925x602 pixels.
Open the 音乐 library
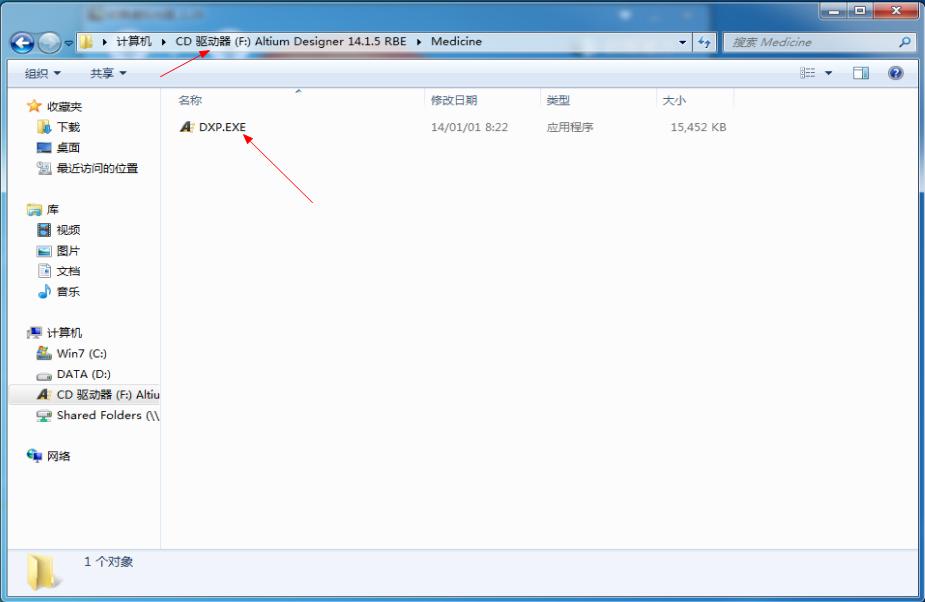pos(67,291)
